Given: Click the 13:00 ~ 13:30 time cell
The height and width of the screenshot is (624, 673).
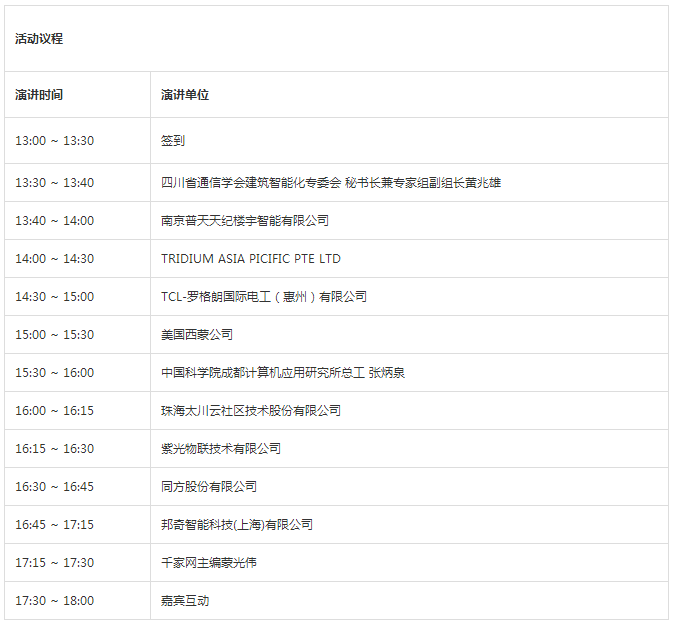Looking at the screenshot, I should 54,141.
